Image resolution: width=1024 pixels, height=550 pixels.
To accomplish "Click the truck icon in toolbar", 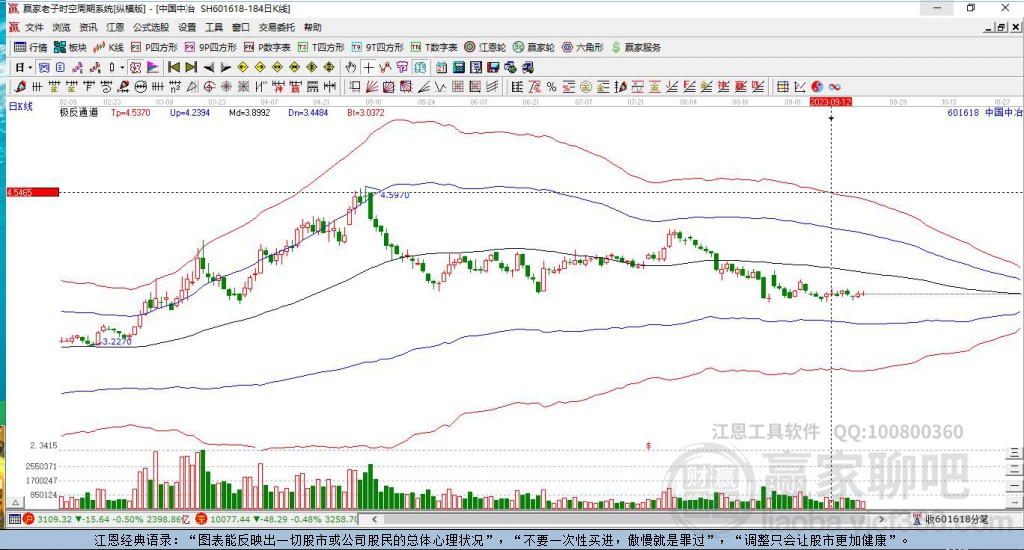I will [x=528, y=67].
